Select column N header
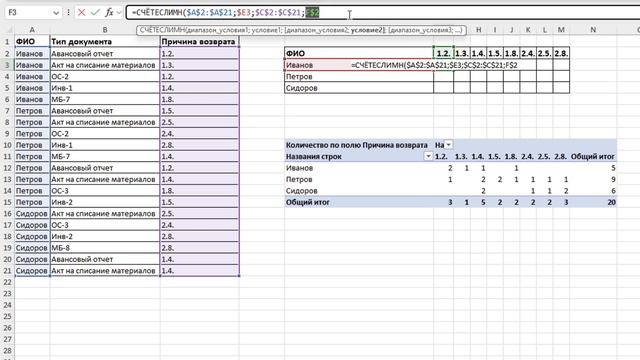640x360 pixels. (x=593, y=30)
